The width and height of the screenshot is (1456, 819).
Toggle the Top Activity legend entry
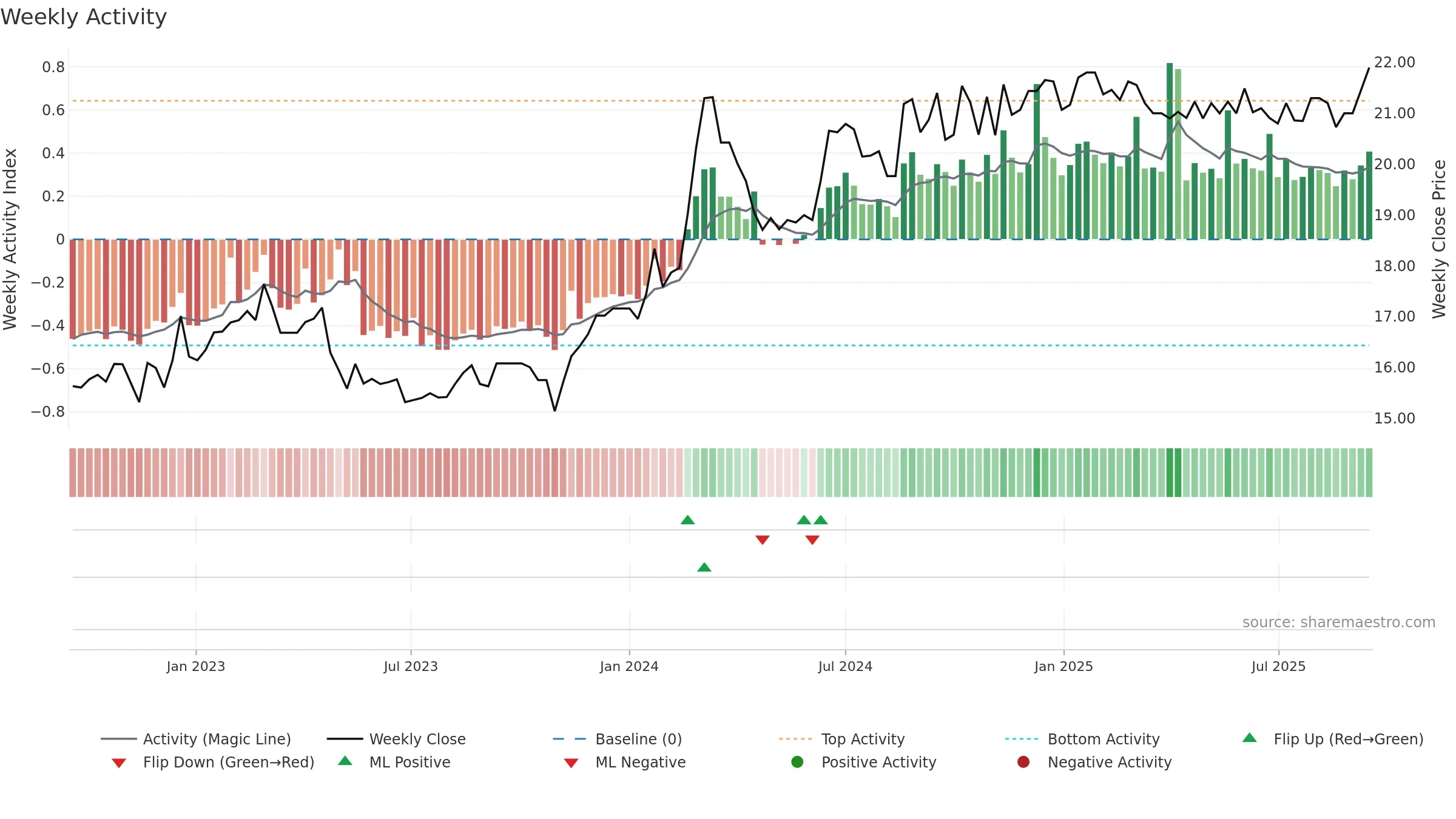pyautogui.click(x=841, y=739)
